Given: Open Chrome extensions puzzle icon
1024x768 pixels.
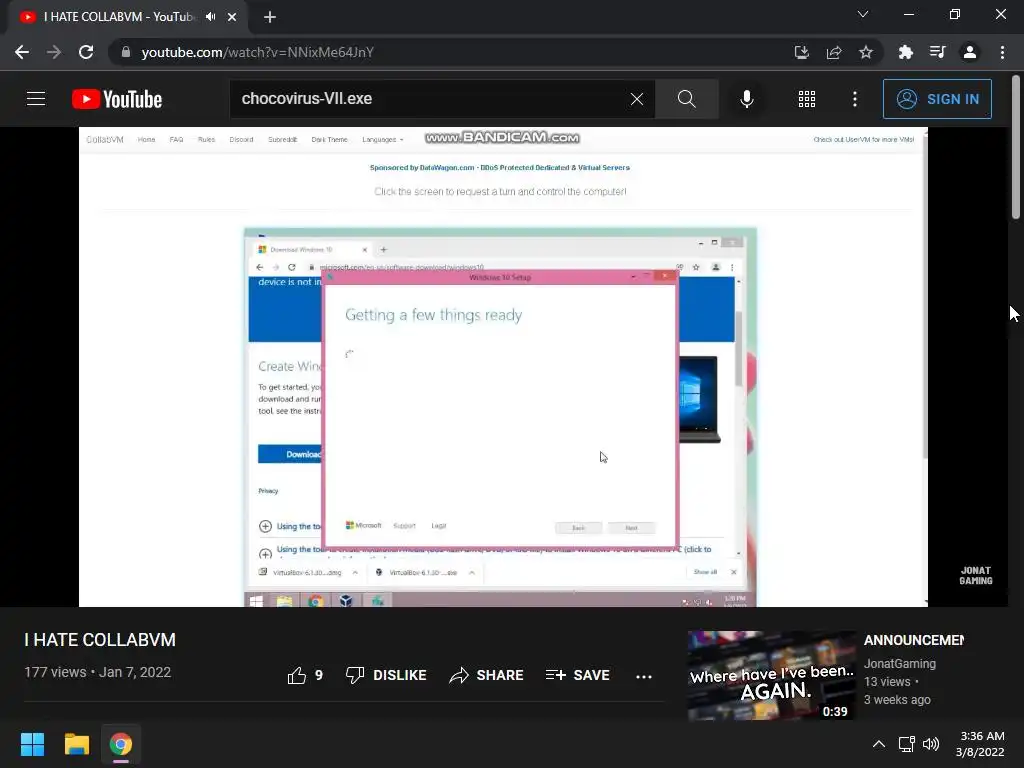Looking at the screenshot, I should [905, 52].
